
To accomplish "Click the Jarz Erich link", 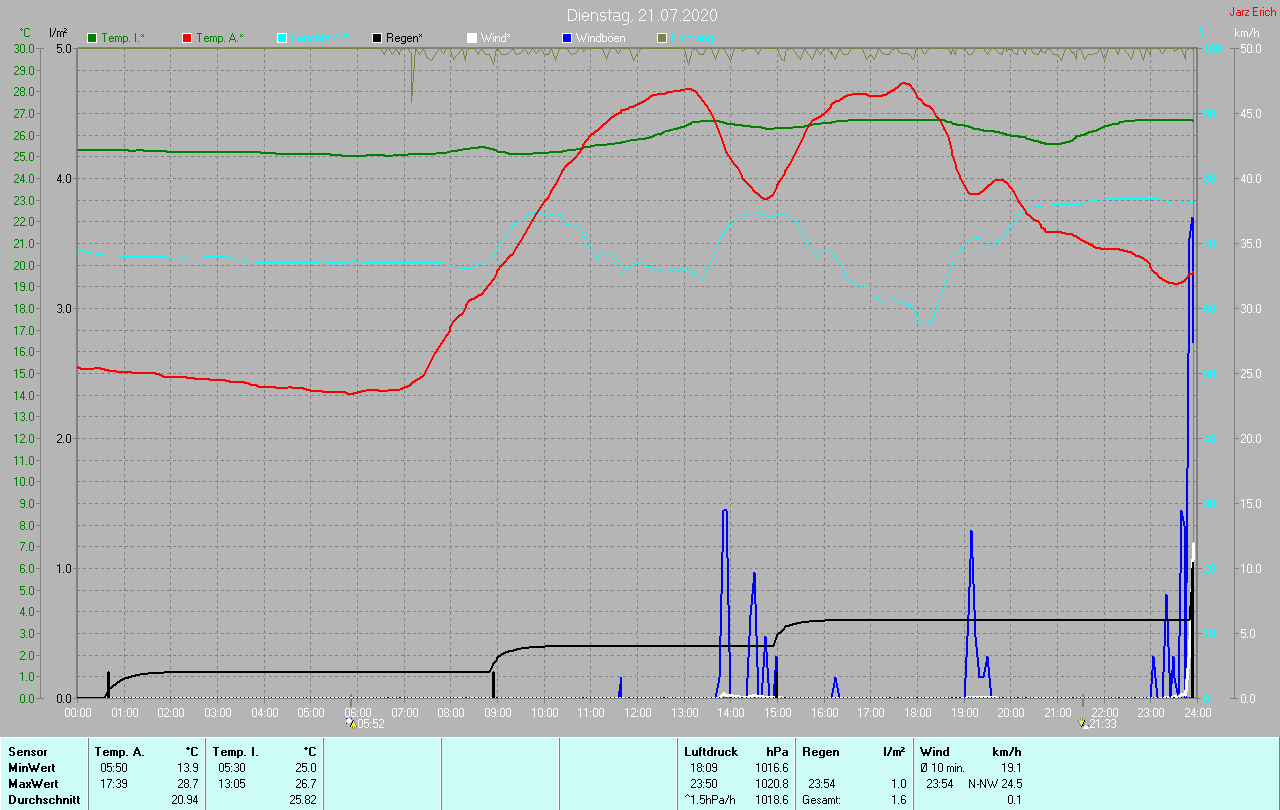I will pyautogui.click(x=1252, y=12).
